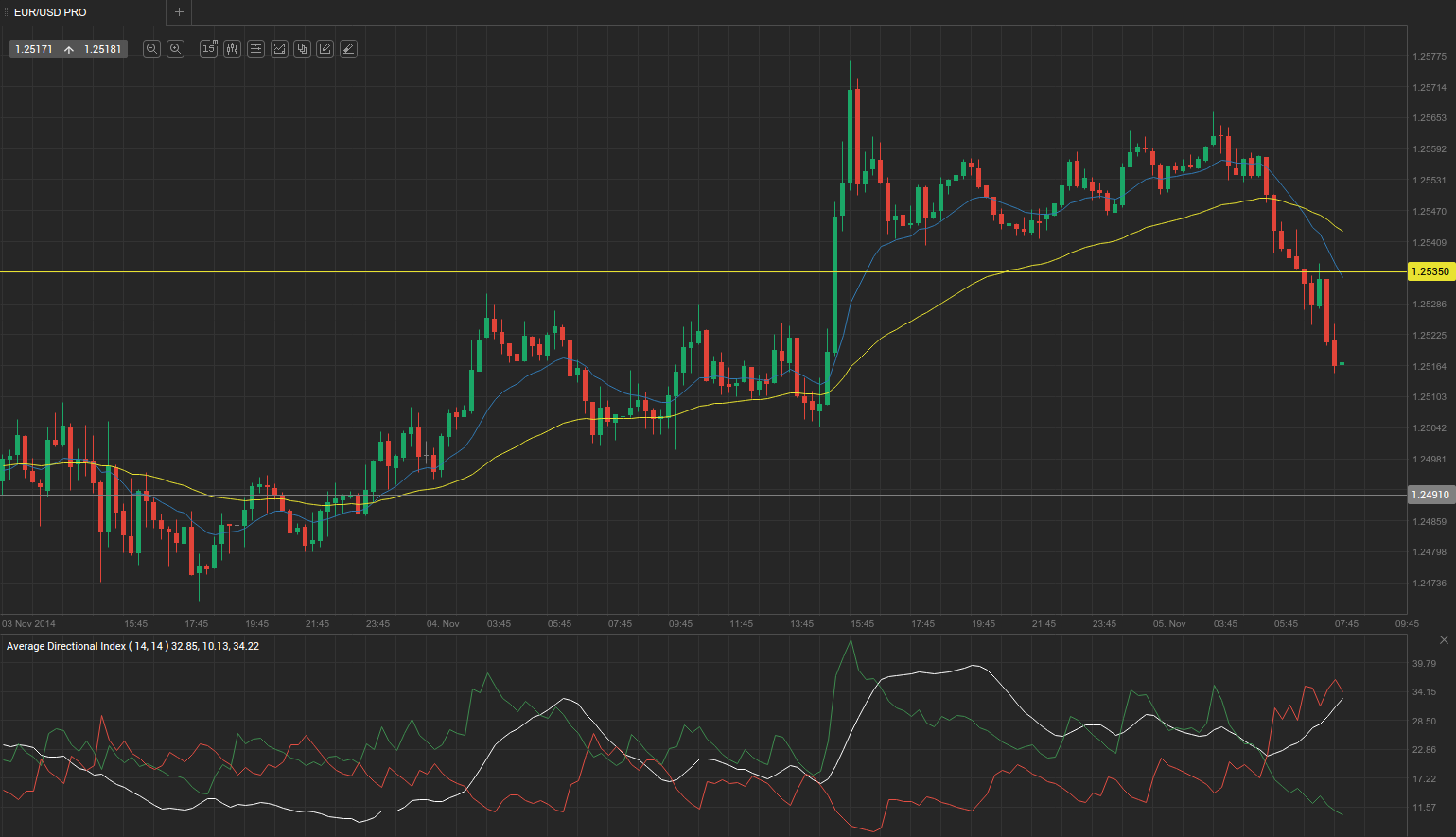Open the 15-minute timeframe selector
The image size is (1456, 837).
tap(209, 49)
